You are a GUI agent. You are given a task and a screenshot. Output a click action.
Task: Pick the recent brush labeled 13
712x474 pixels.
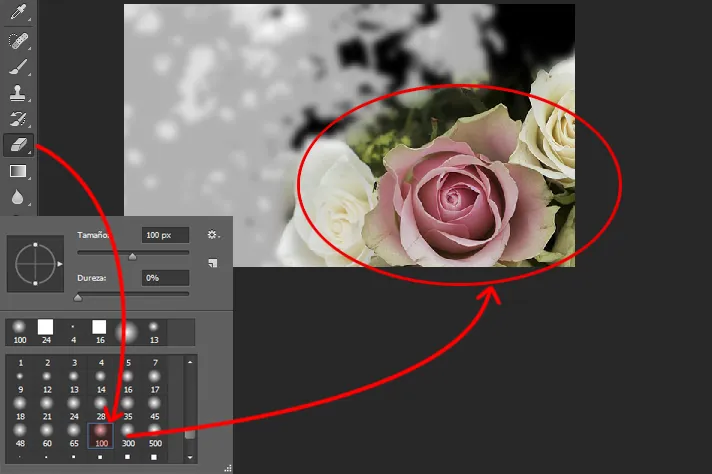click(x=154, y=332)
